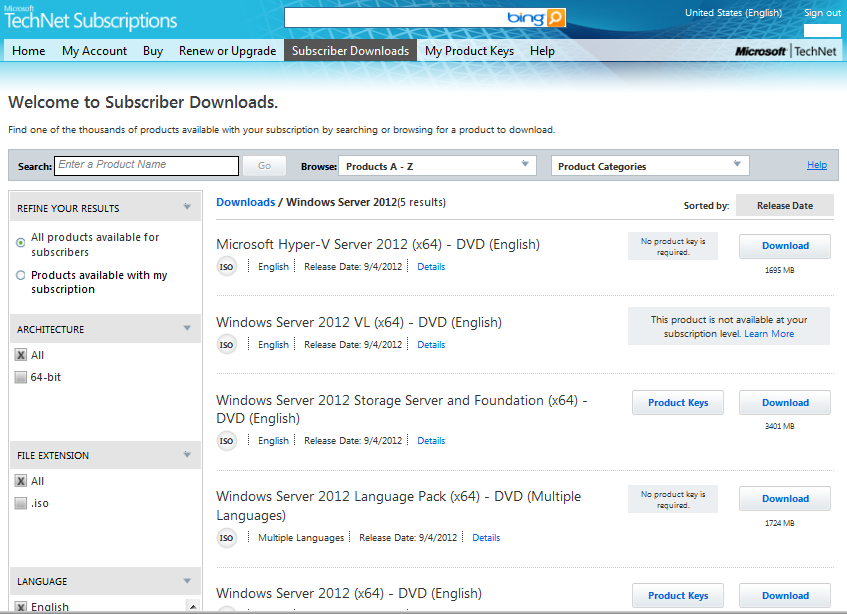Click the ISO icon for Microsoft Hyper-V Server 2012
847x614 pixels.
pyautogui.click(x=227, y=266)
